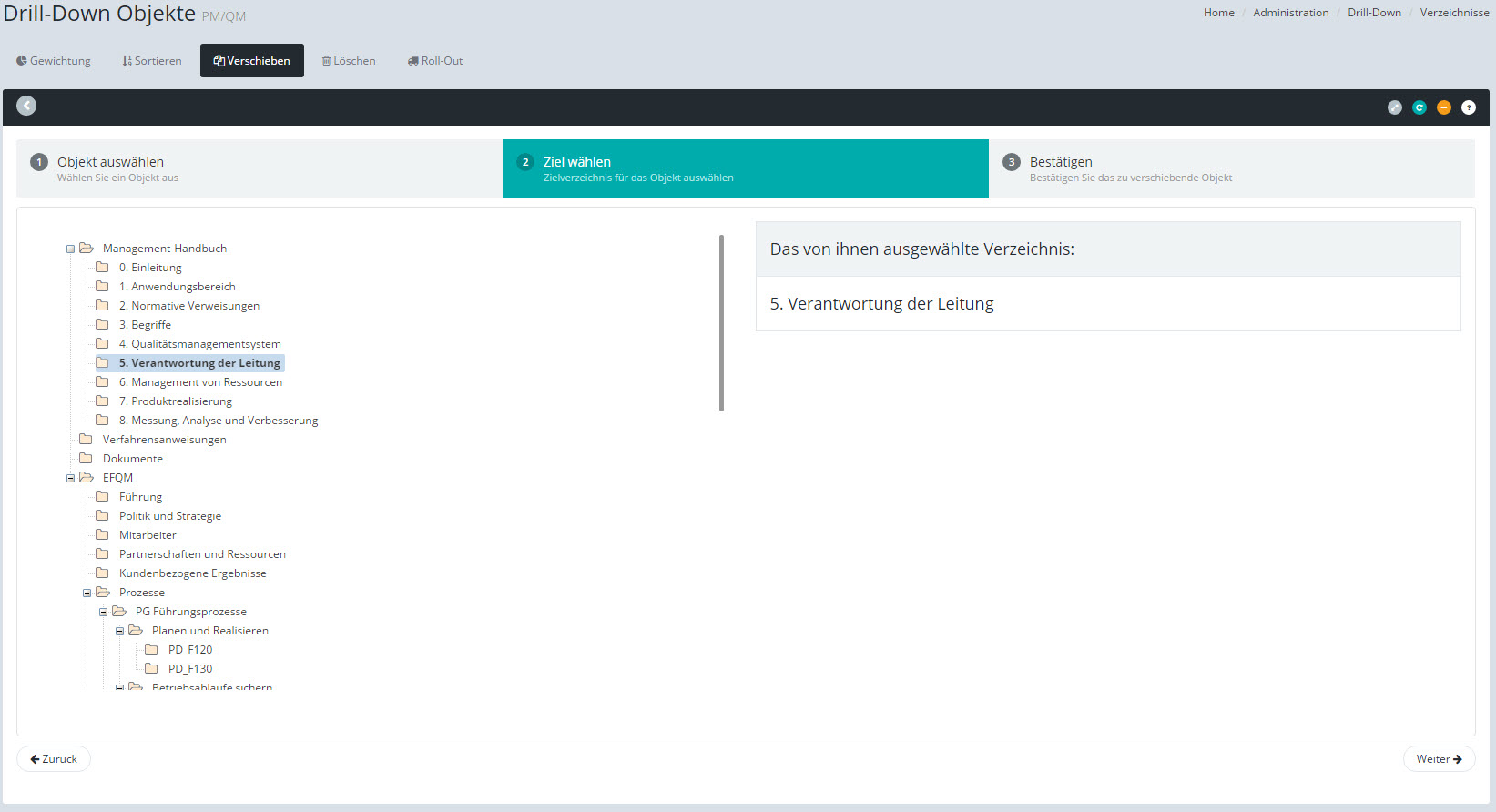Image resolution: width=1496 pixels, height=812 pixels.
Task: Click the folder icon beside 3. Begriffe
Action: click(x=102, y=324)
